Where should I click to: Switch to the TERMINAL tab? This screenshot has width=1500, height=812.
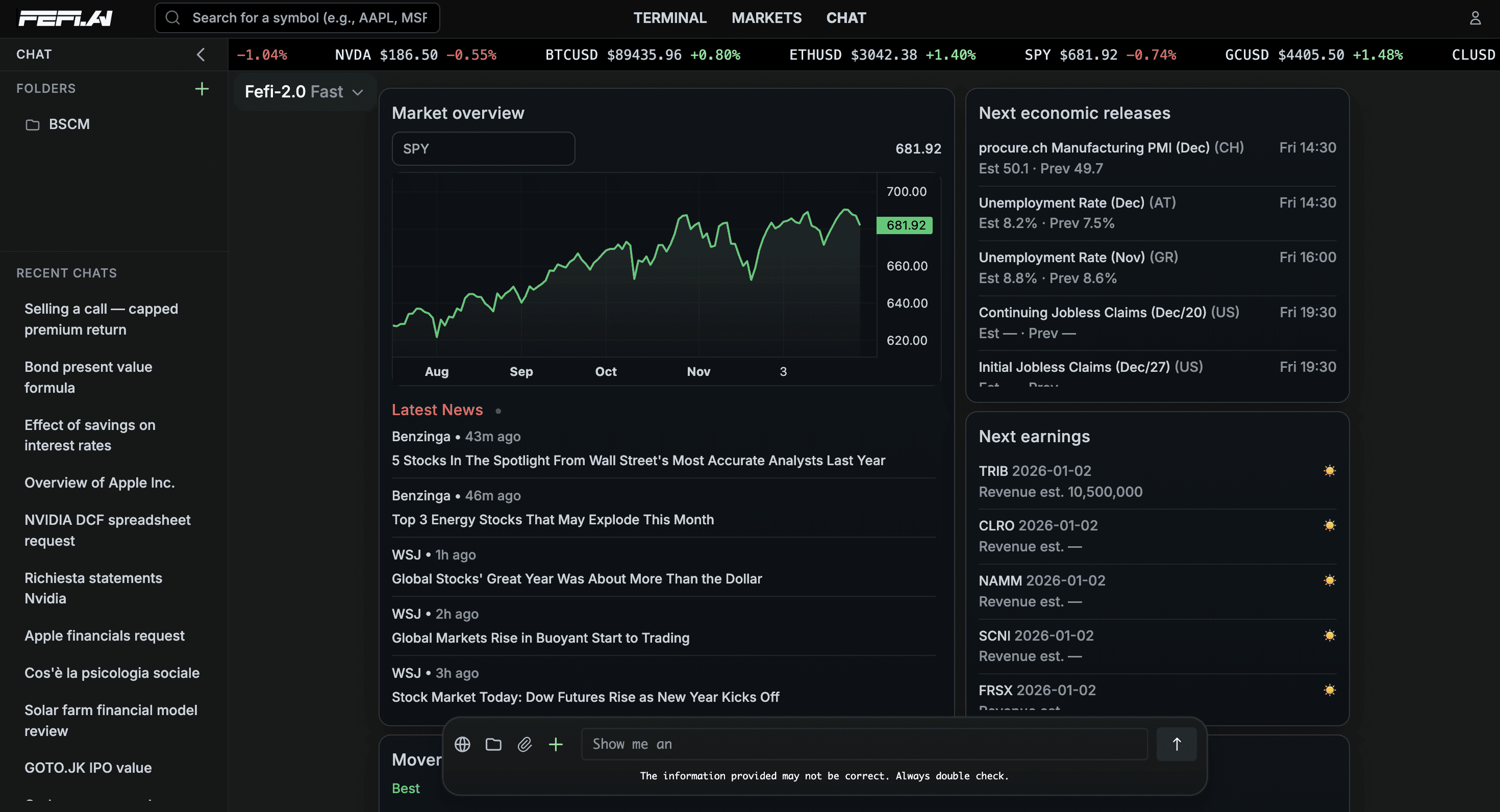click(669, 18)
